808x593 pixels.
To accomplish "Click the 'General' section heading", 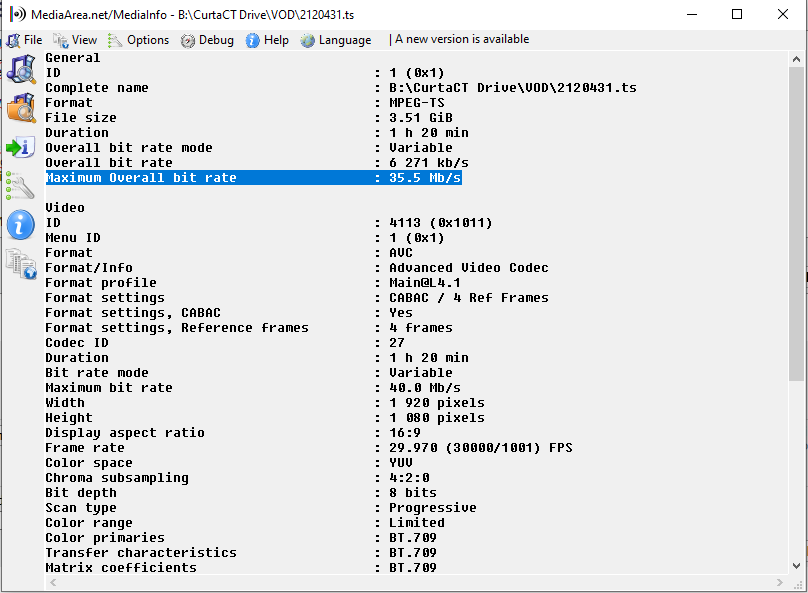I will pyautogui.click(x=73, y=58).
